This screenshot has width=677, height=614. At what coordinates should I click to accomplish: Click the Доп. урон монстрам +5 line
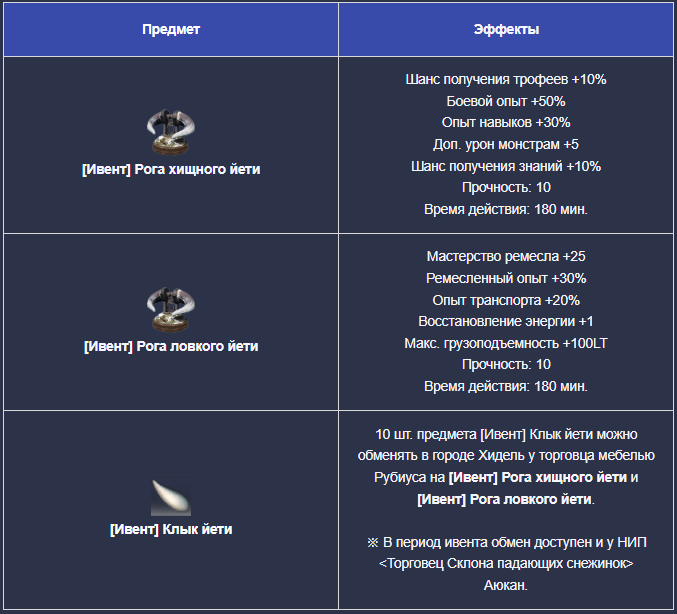coord(506,144)
